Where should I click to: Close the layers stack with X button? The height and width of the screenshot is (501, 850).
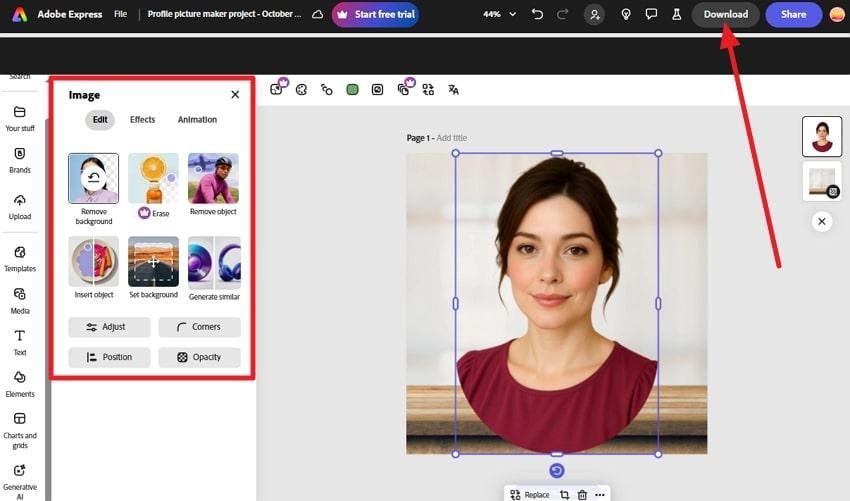pyautogui.click(x=822, y=221)
